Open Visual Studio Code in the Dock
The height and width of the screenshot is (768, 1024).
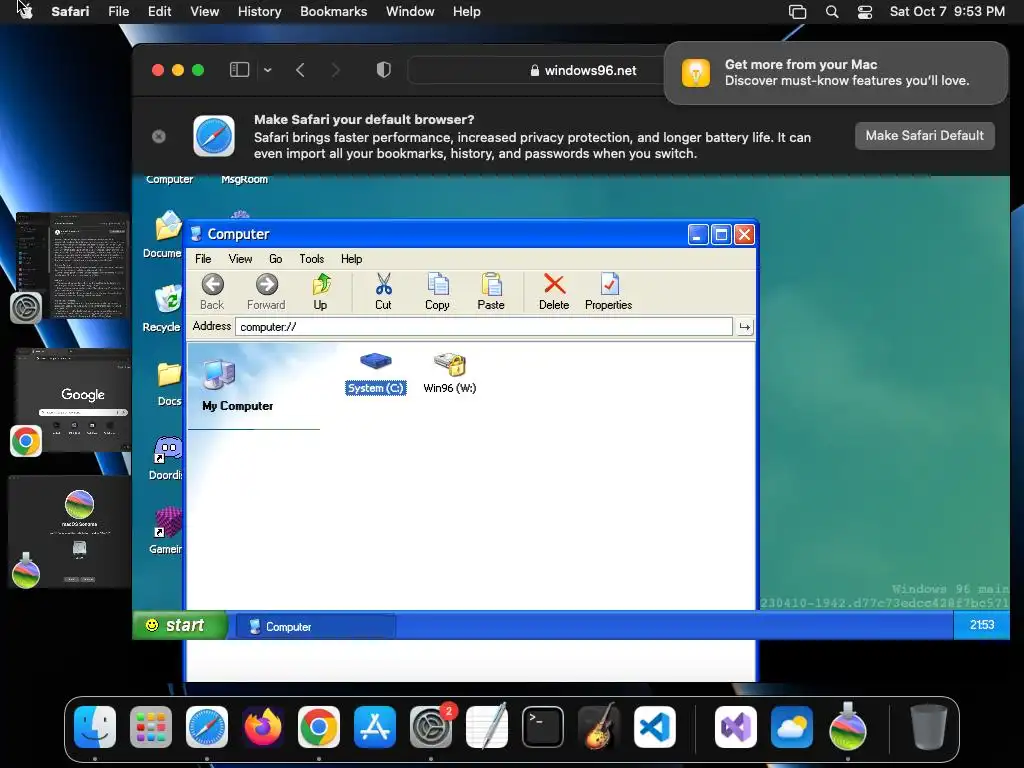point(654,727)
